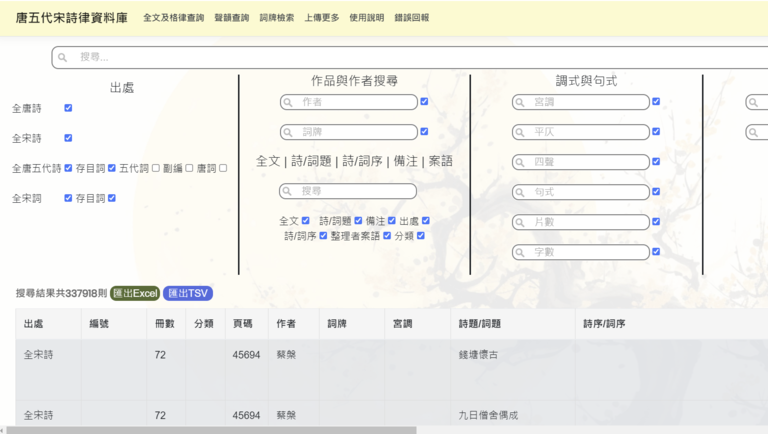Click the magnifier icon in the 句式 field
768x434 pixels.
pos(523,192)
